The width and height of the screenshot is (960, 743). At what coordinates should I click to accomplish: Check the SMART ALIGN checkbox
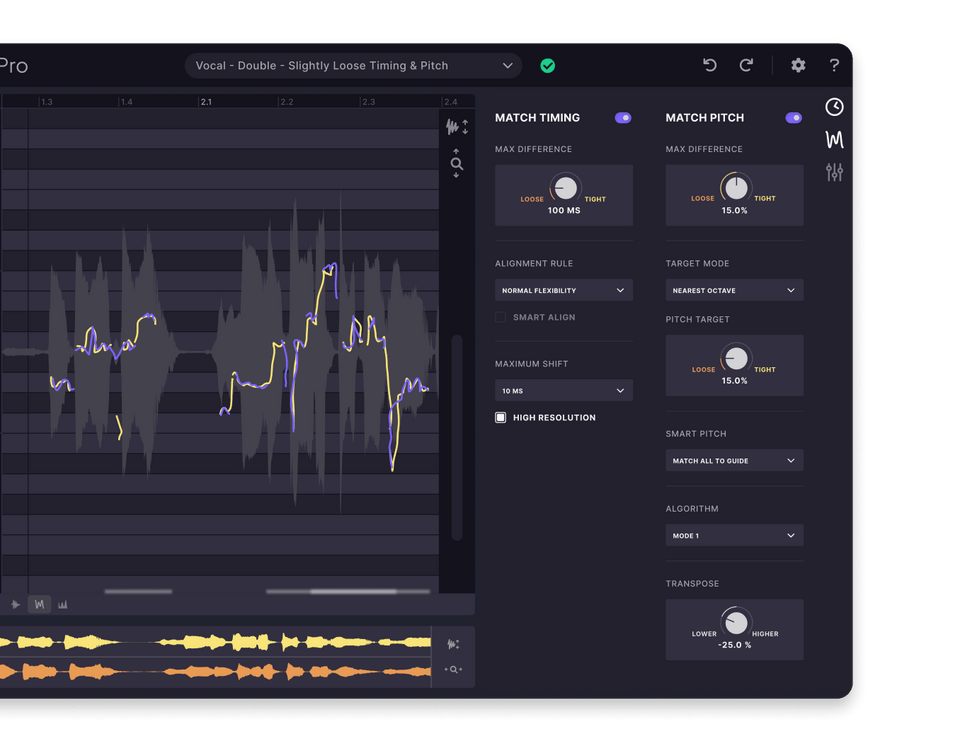[500, 317]
